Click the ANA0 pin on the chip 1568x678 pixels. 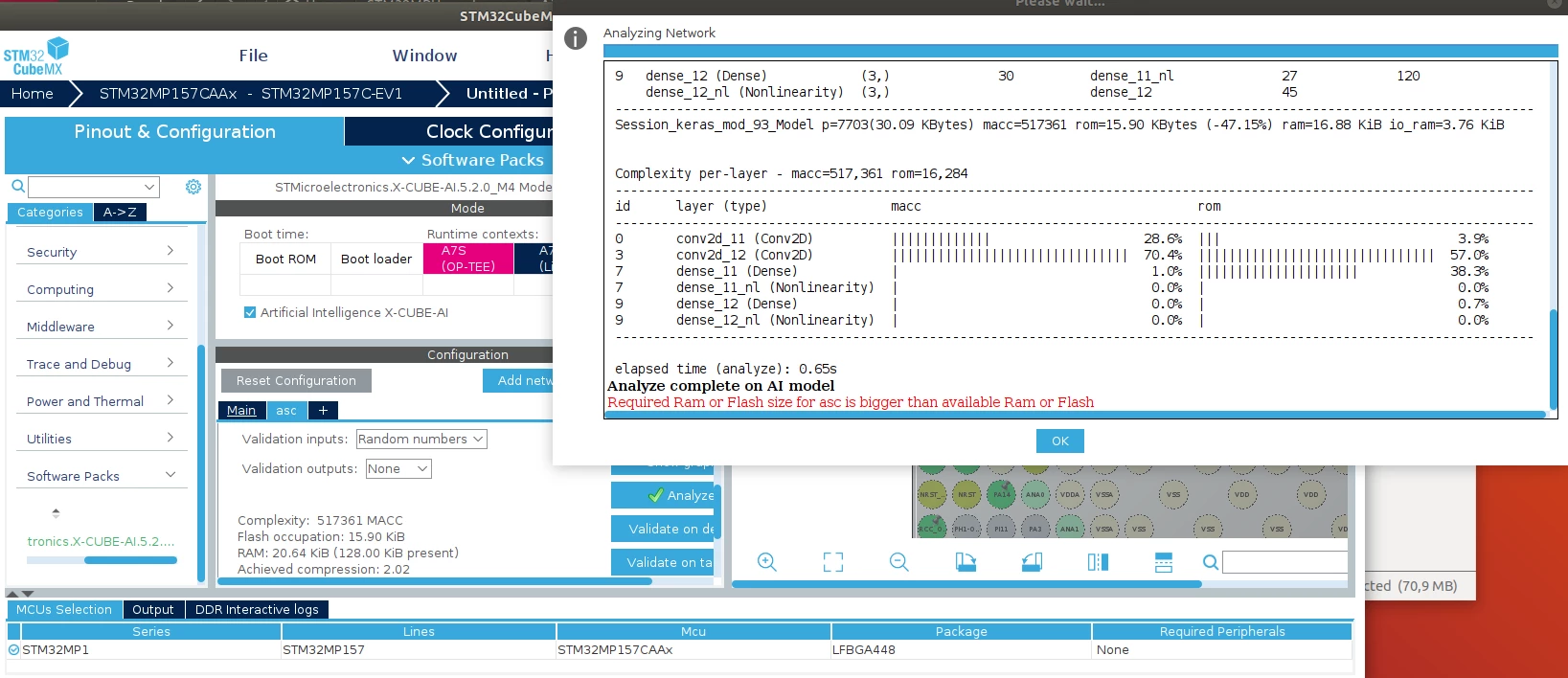click(1035, 495)
